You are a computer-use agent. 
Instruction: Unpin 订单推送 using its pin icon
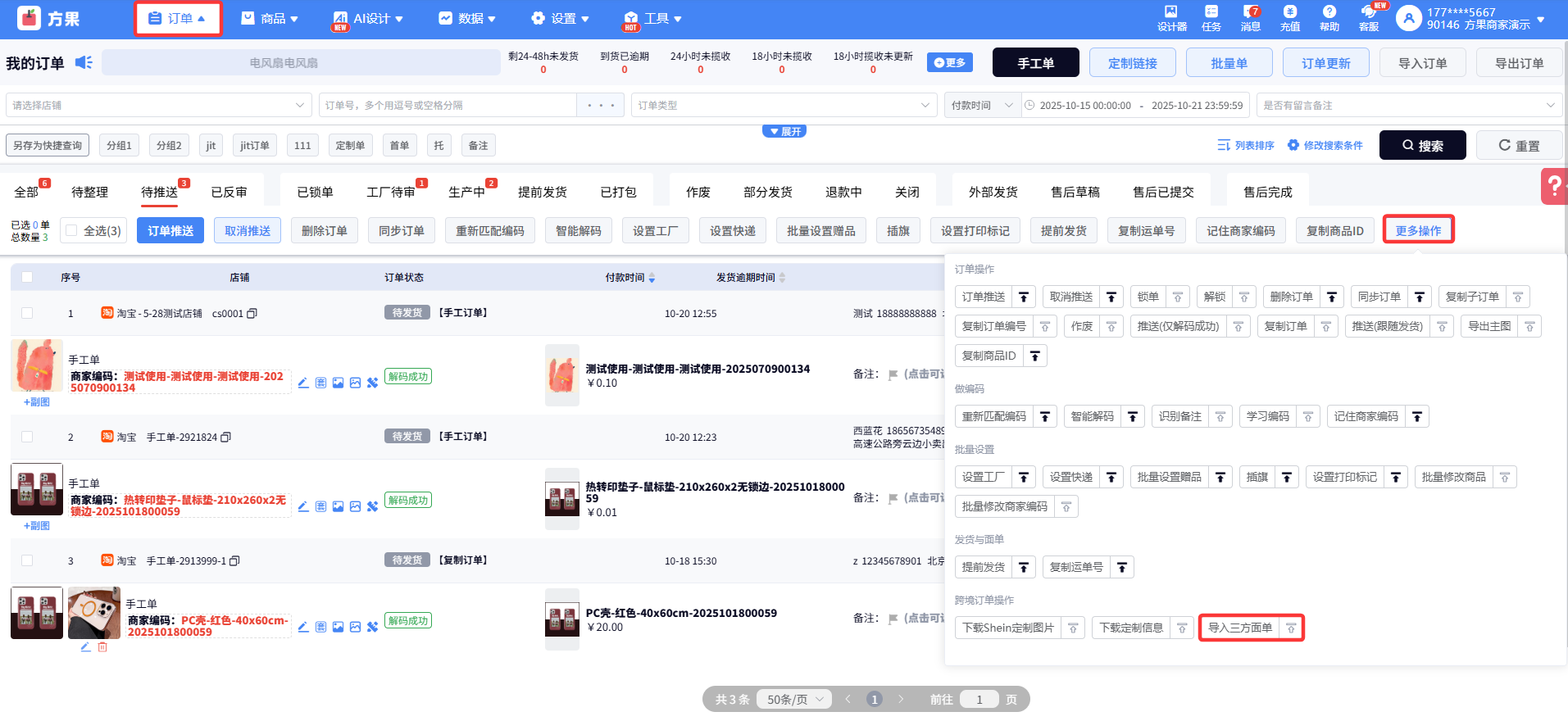[1024, 297]
